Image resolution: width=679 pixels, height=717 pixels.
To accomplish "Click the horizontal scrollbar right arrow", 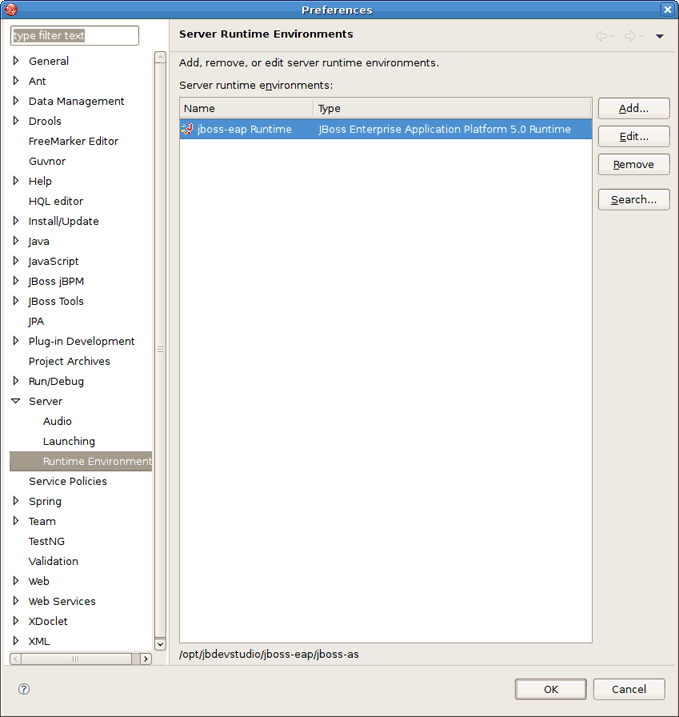I will [x=146, y=659].
